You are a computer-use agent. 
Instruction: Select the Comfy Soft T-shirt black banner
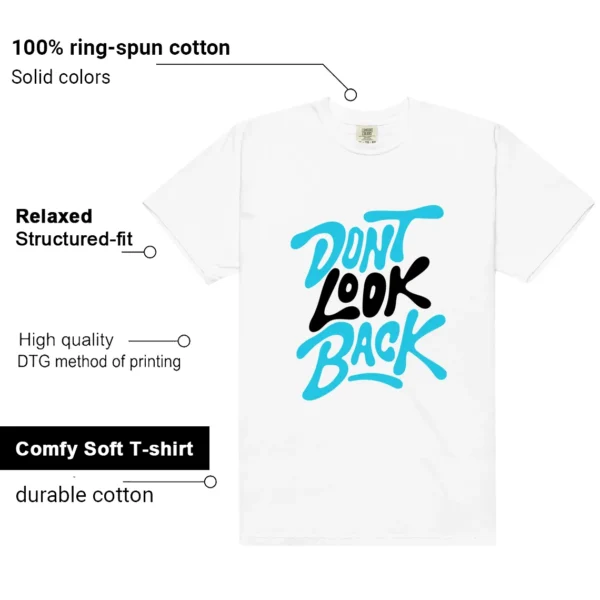(x=104, y=448)
